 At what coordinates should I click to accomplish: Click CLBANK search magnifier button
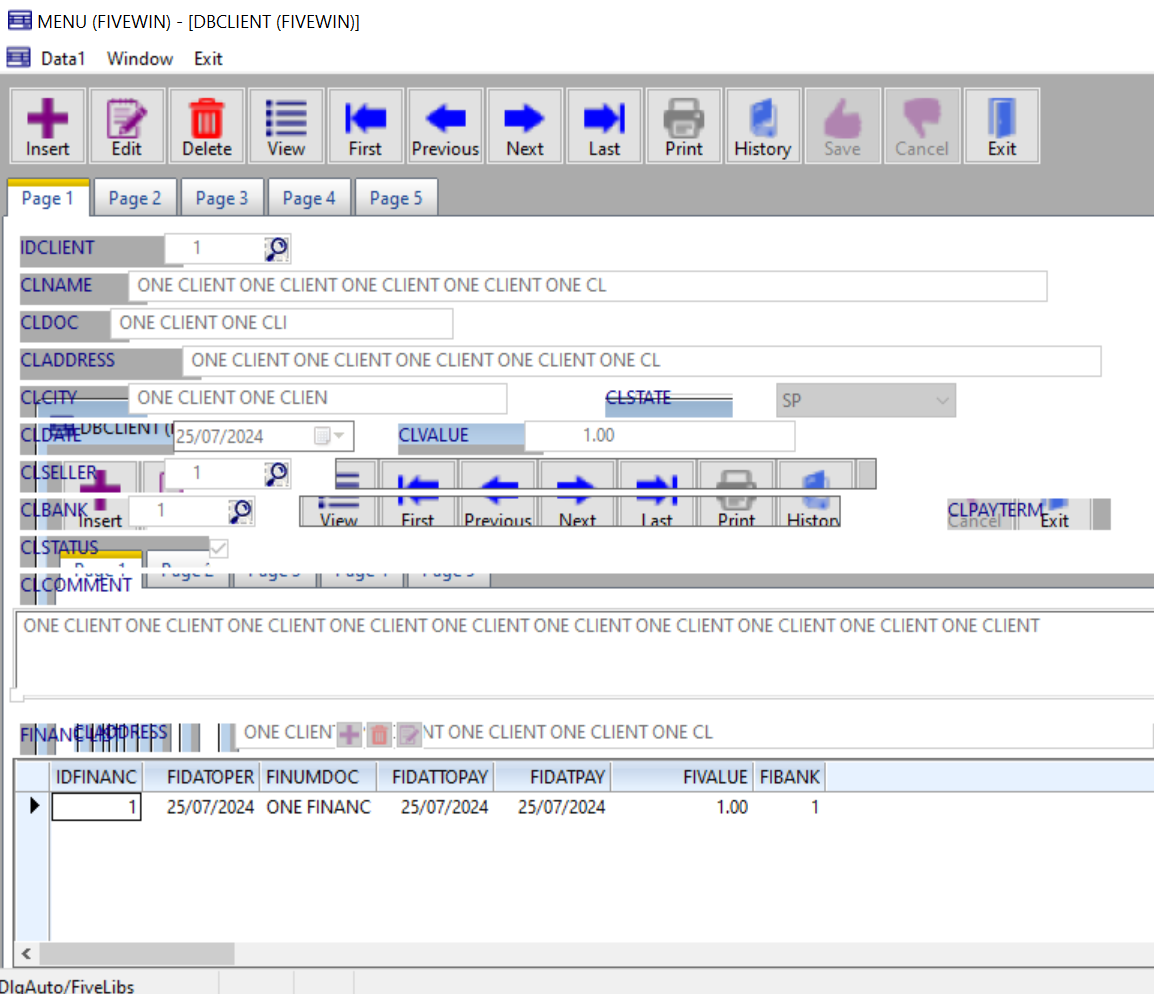point(240,512)
